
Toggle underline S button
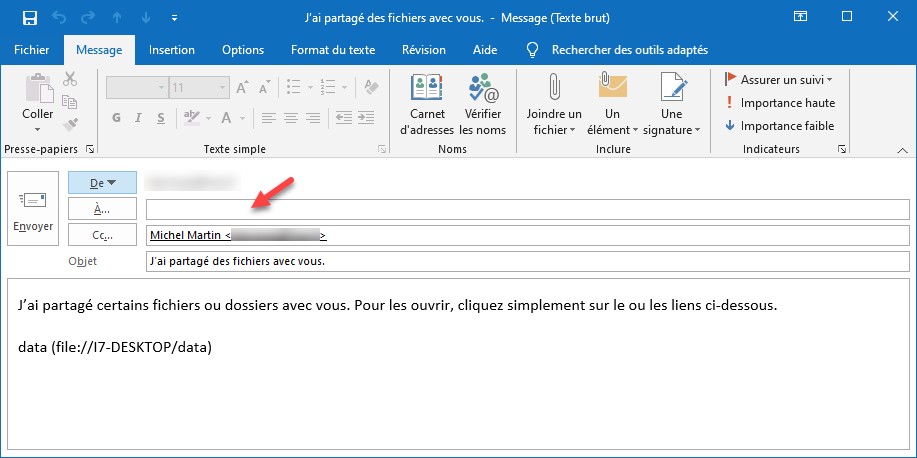coord(161,118)
